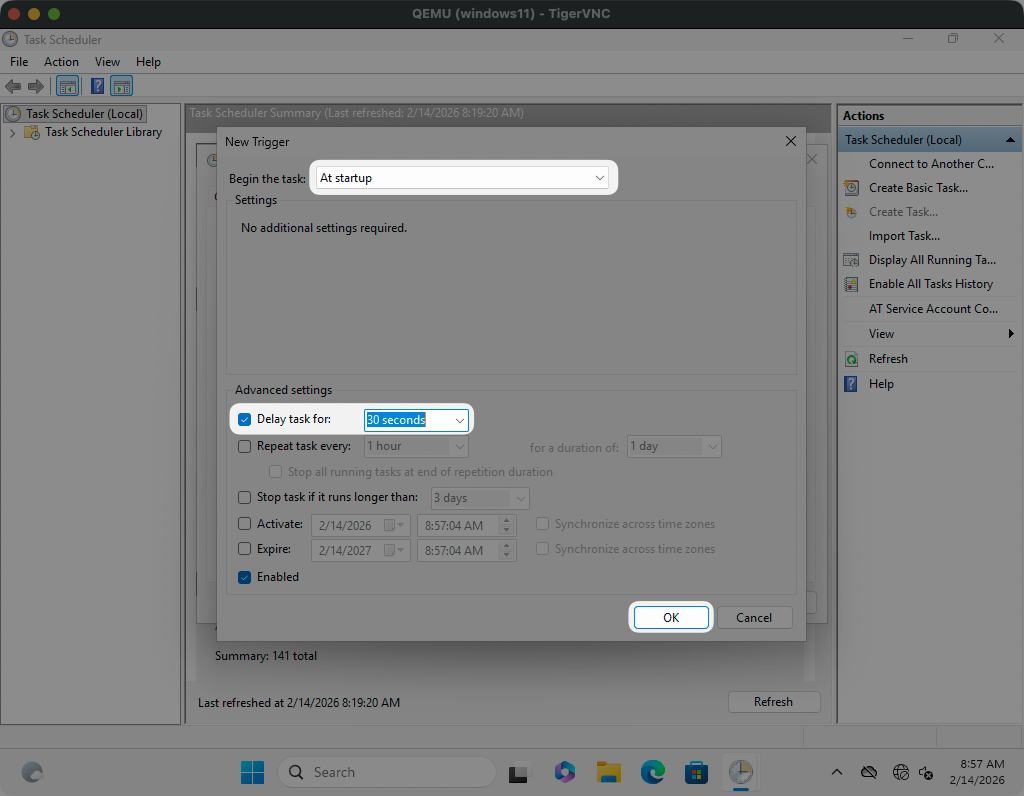Open Microsoft Store from the taskbar
This screenshot has height=796, width=1024.
696,772
